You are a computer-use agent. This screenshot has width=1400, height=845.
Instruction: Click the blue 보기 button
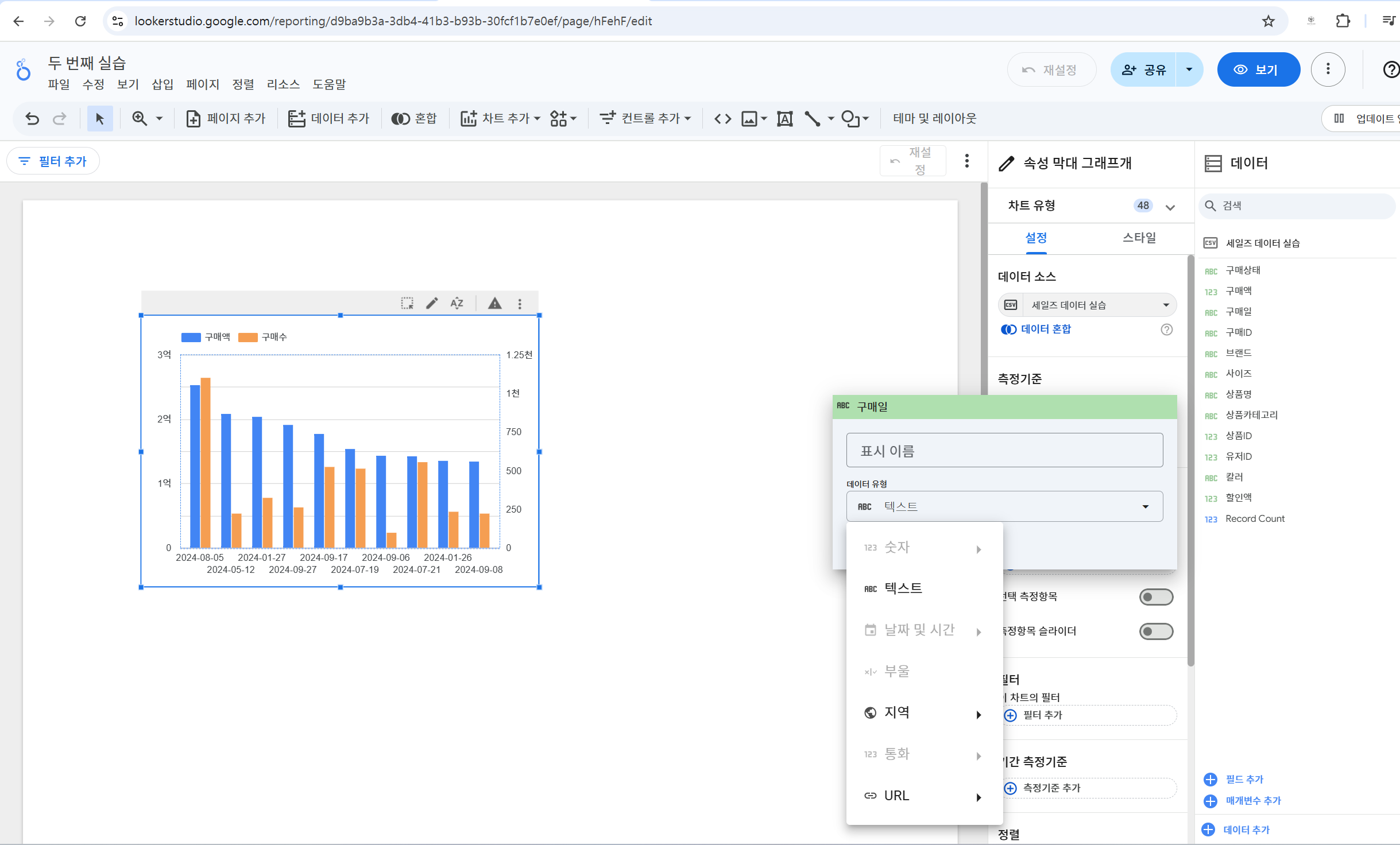(1258, 69)
